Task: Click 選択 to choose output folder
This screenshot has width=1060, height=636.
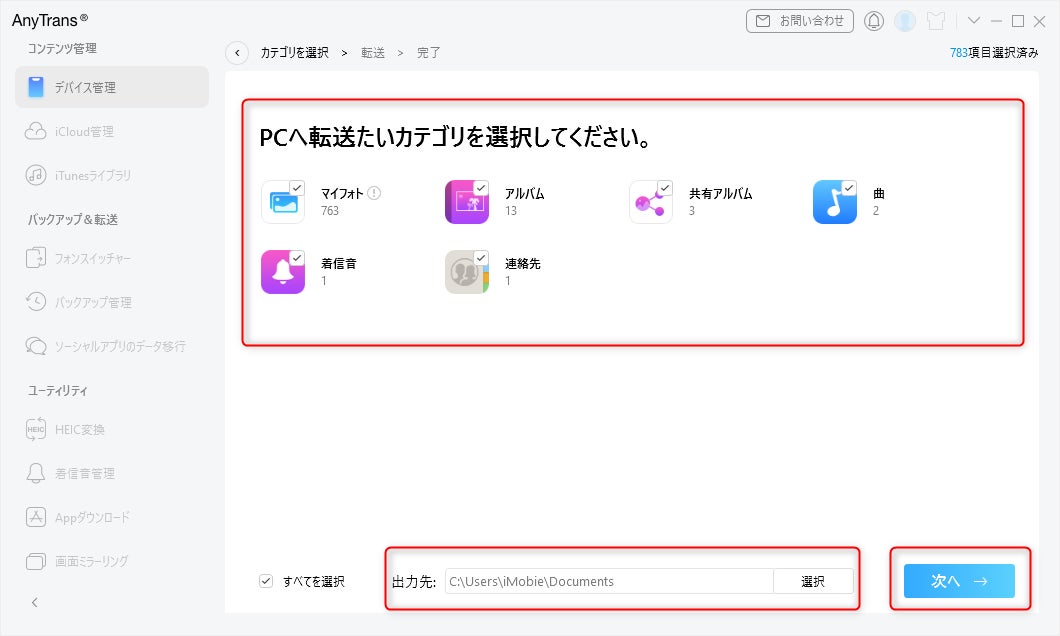Action: (x=813, y=581)
